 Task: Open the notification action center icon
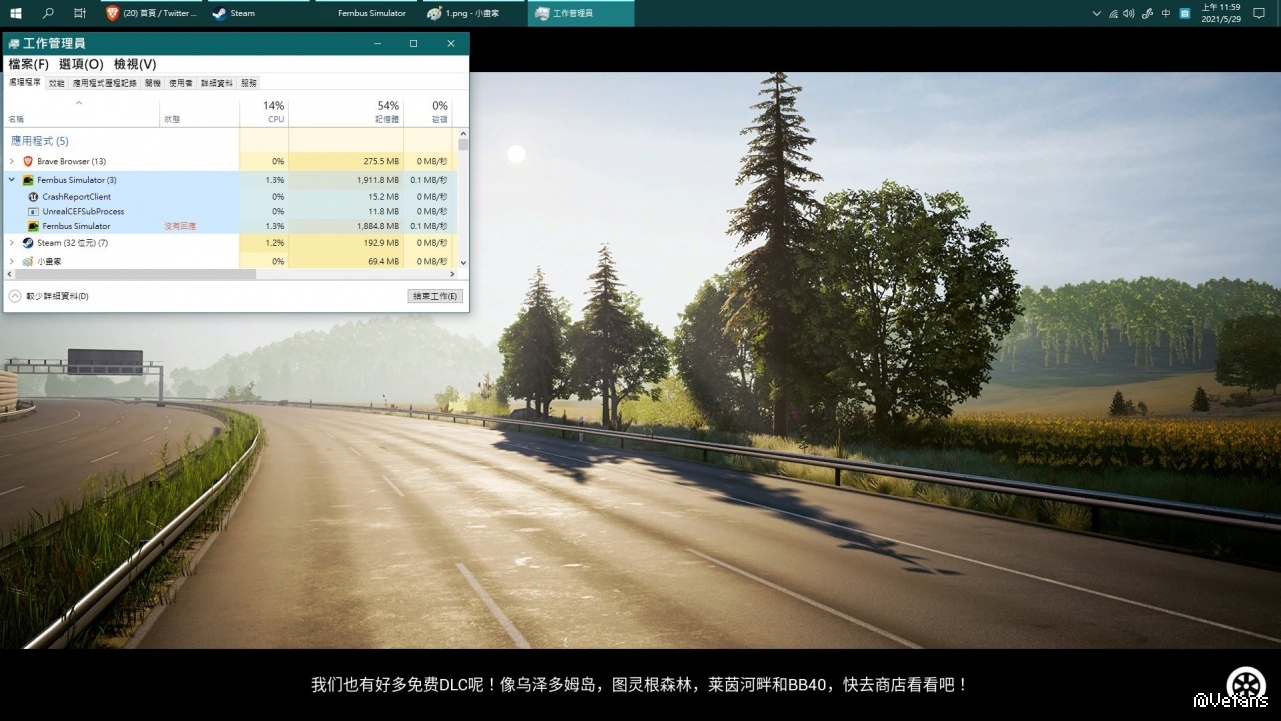coord(1259,13)
